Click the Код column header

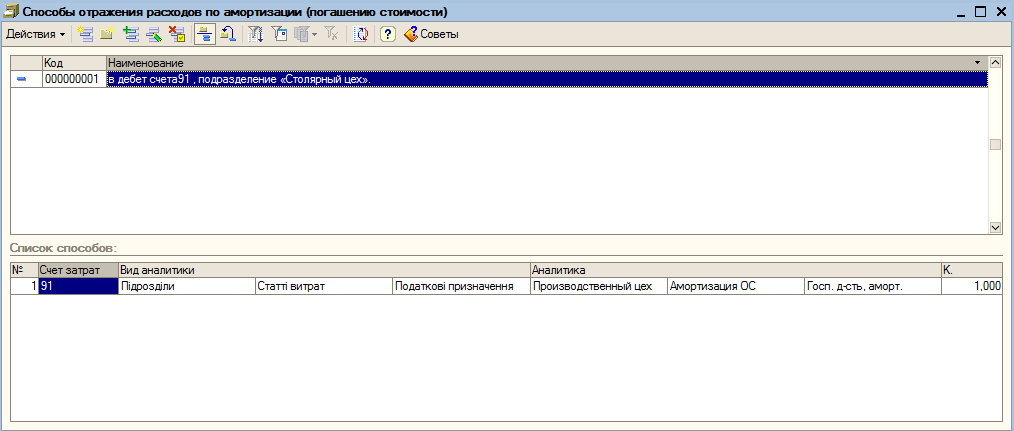point(74,63)
